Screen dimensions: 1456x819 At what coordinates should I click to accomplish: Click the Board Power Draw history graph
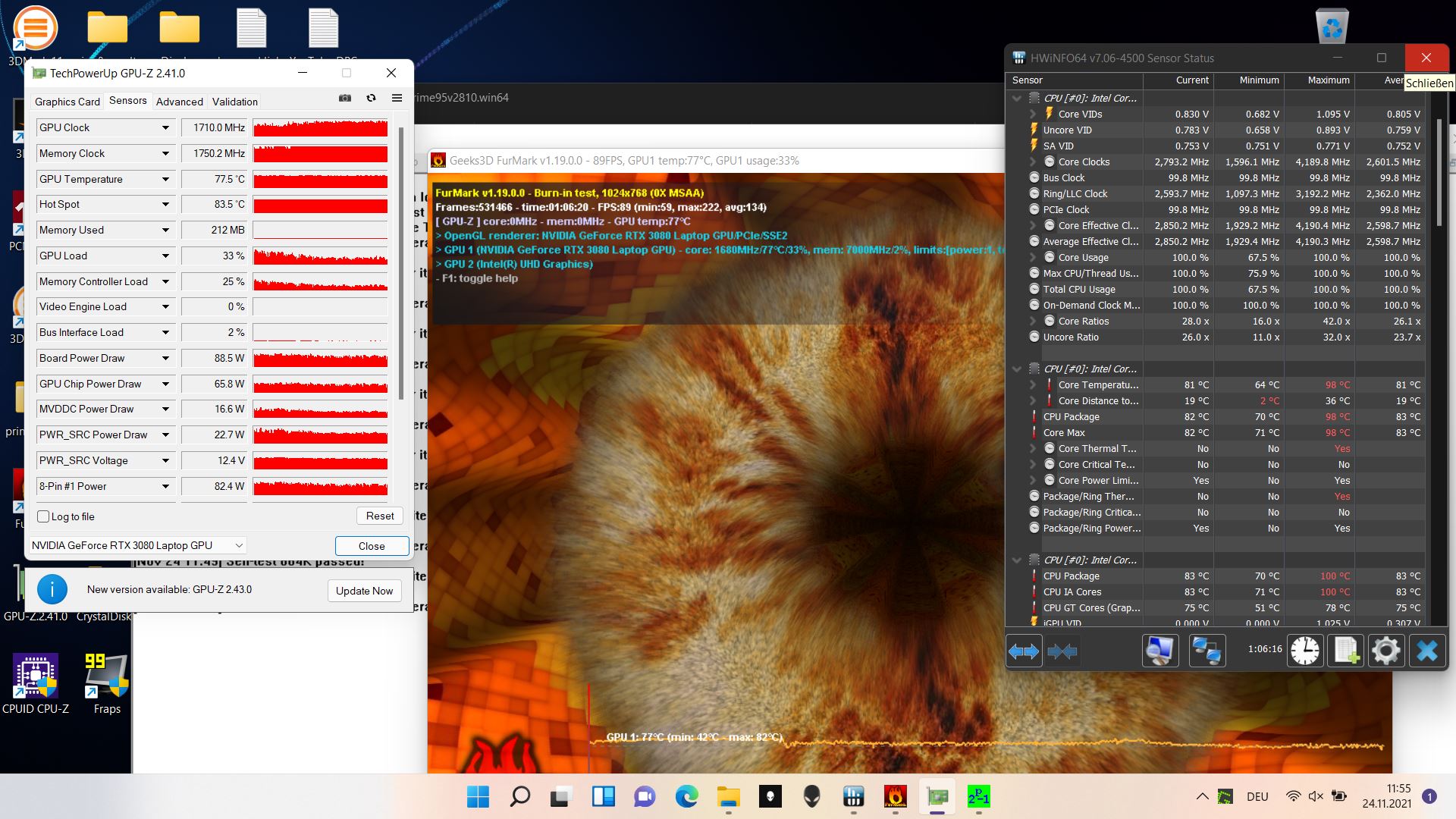click(320, 359)
